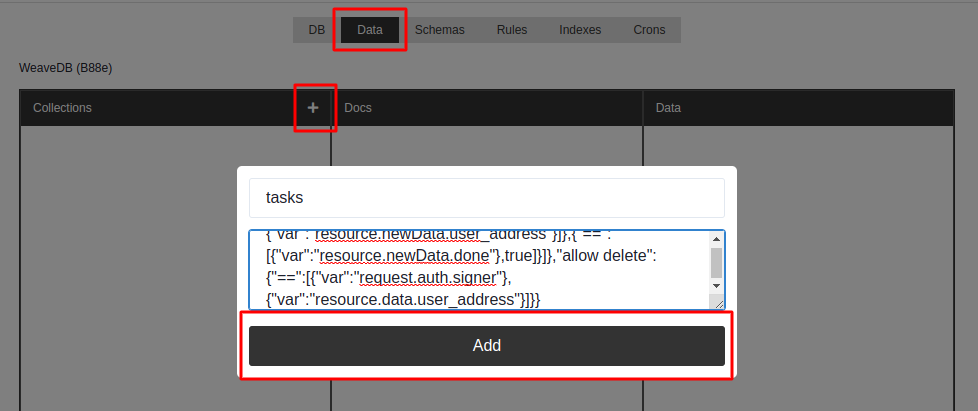Click the Data column header in the table
The width and height of the screenshot is (978, 411).
coord(669,108)
